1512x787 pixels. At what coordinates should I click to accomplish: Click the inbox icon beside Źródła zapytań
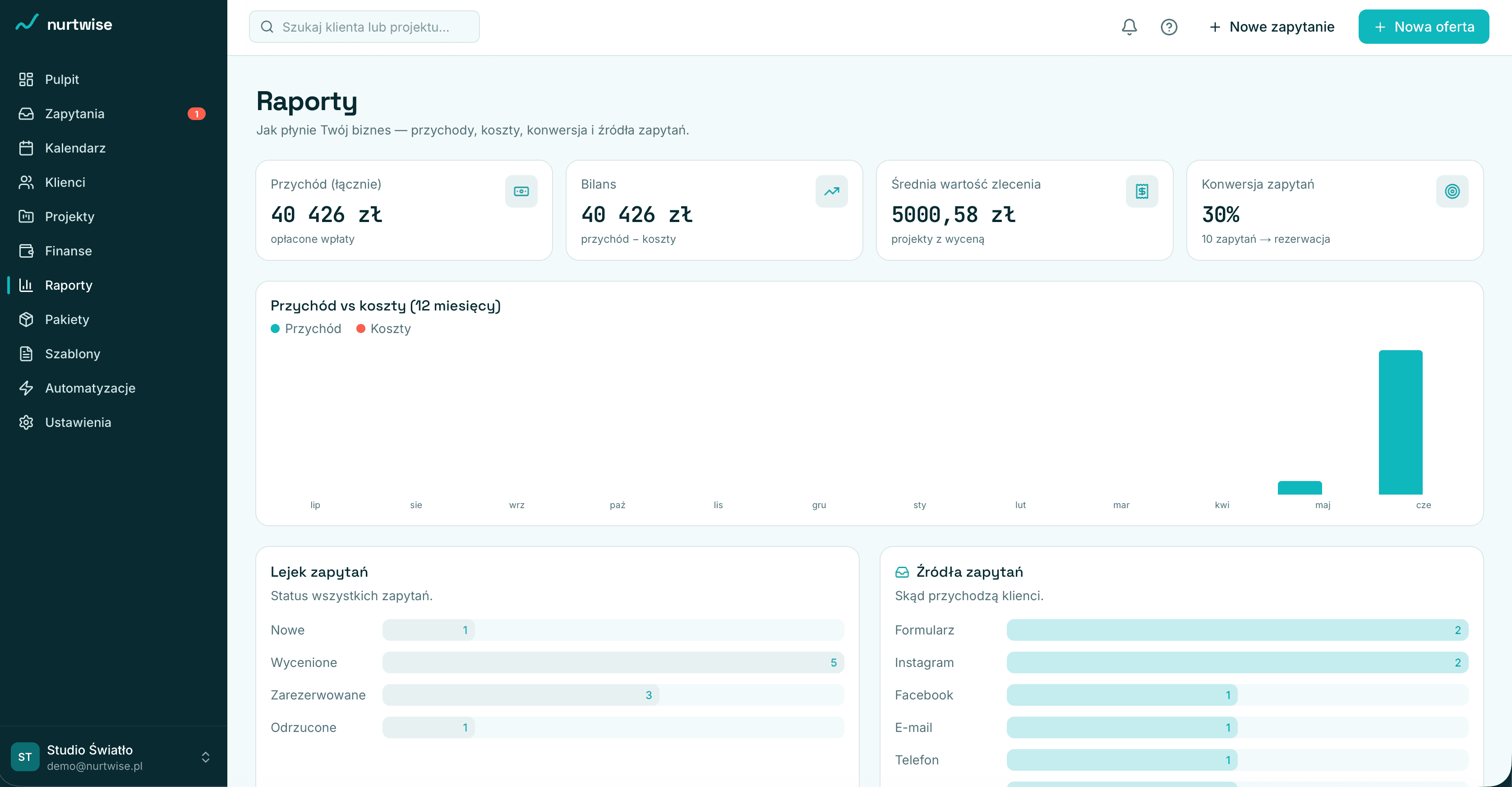[902, 572]
